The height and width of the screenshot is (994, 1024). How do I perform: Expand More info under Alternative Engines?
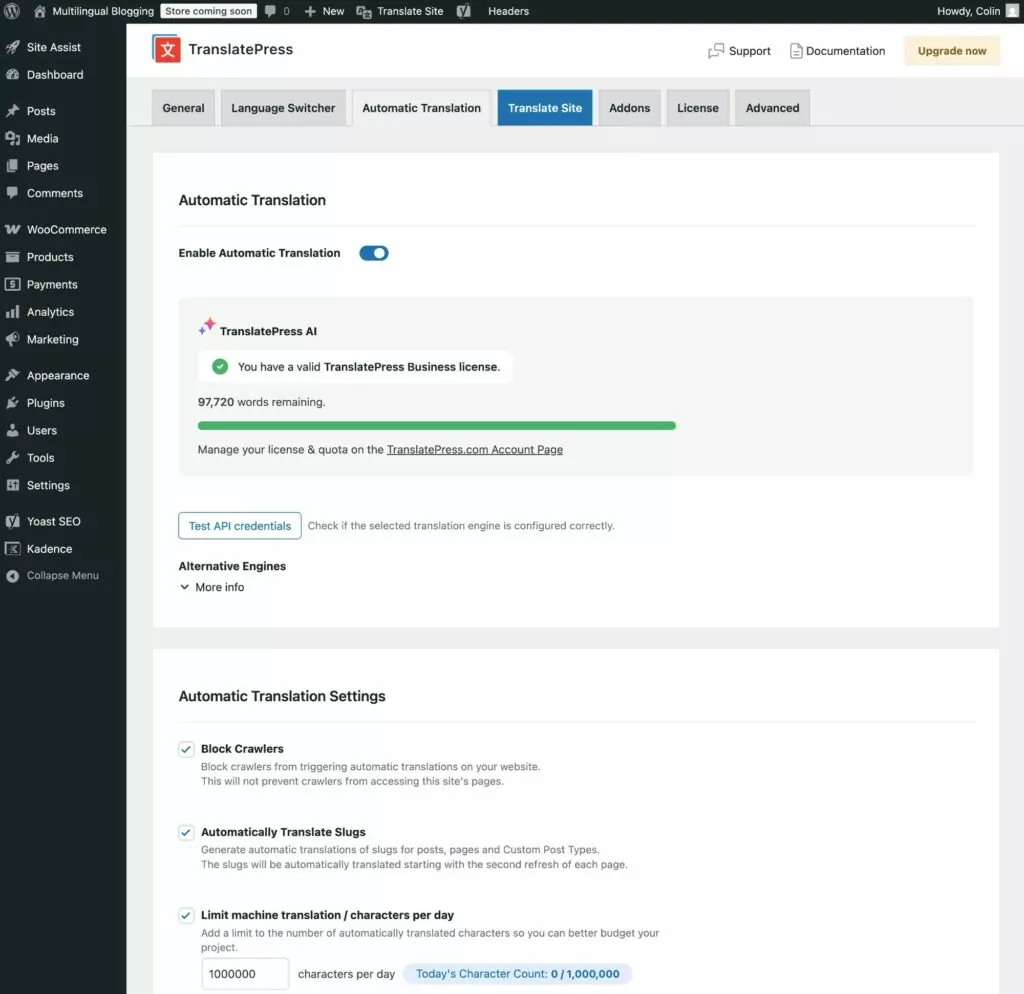tap(211, 587)
